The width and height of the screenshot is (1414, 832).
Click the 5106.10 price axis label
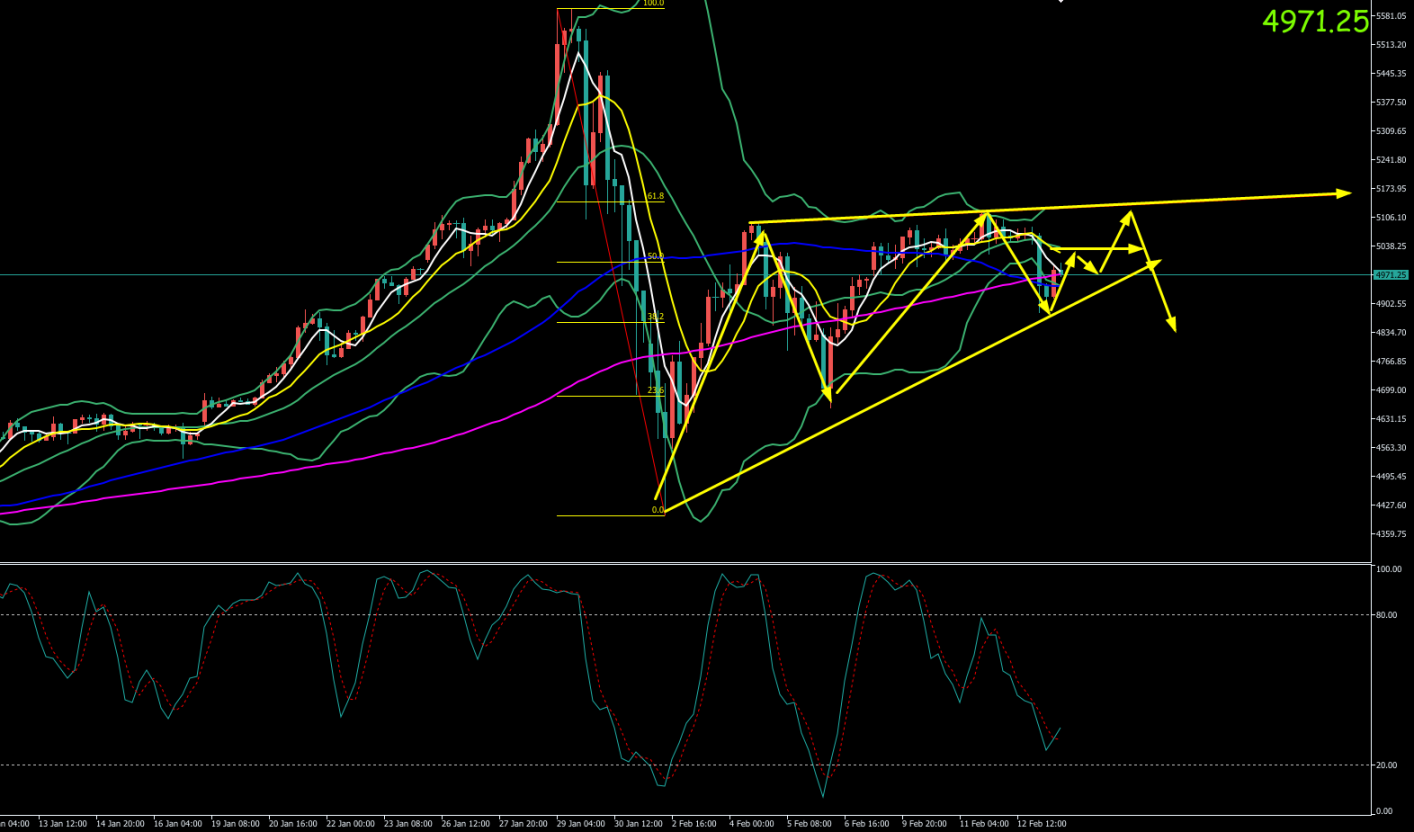(x=1391, y=217)
